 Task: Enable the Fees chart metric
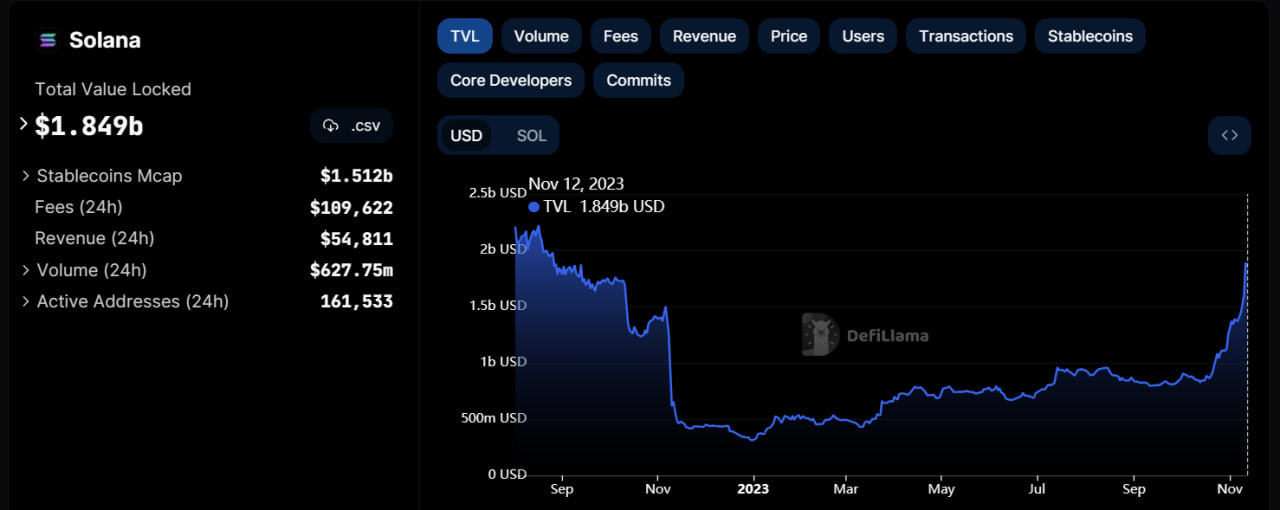pyautogui.click(x=621, y=36)
